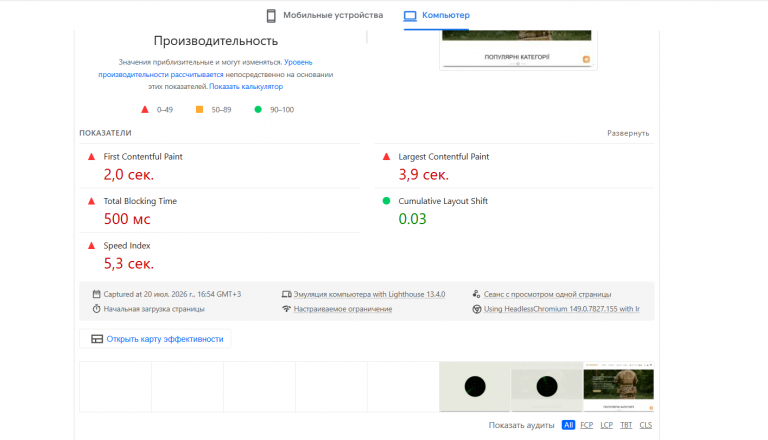Select the First Contentful Paint label
This screenshot has height=440, width=768.
pos(143,157)
